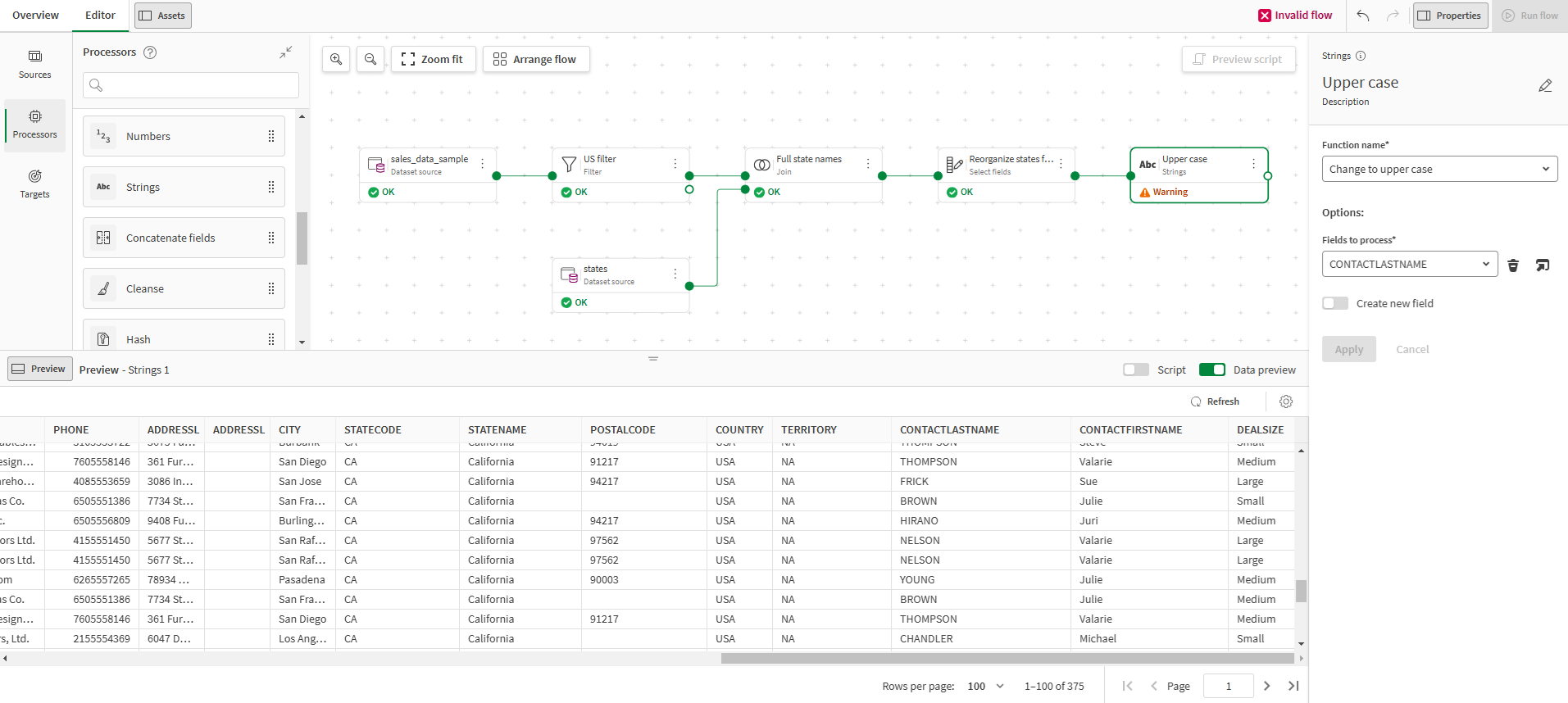1568x703 pixels.
Task: Click the delete field trash icon
Action: tap(1513, 265)
